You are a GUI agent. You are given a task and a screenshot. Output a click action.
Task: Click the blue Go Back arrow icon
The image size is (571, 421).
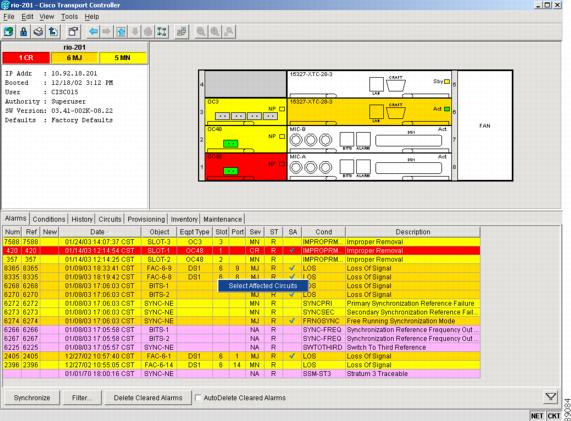coord(93,32)
